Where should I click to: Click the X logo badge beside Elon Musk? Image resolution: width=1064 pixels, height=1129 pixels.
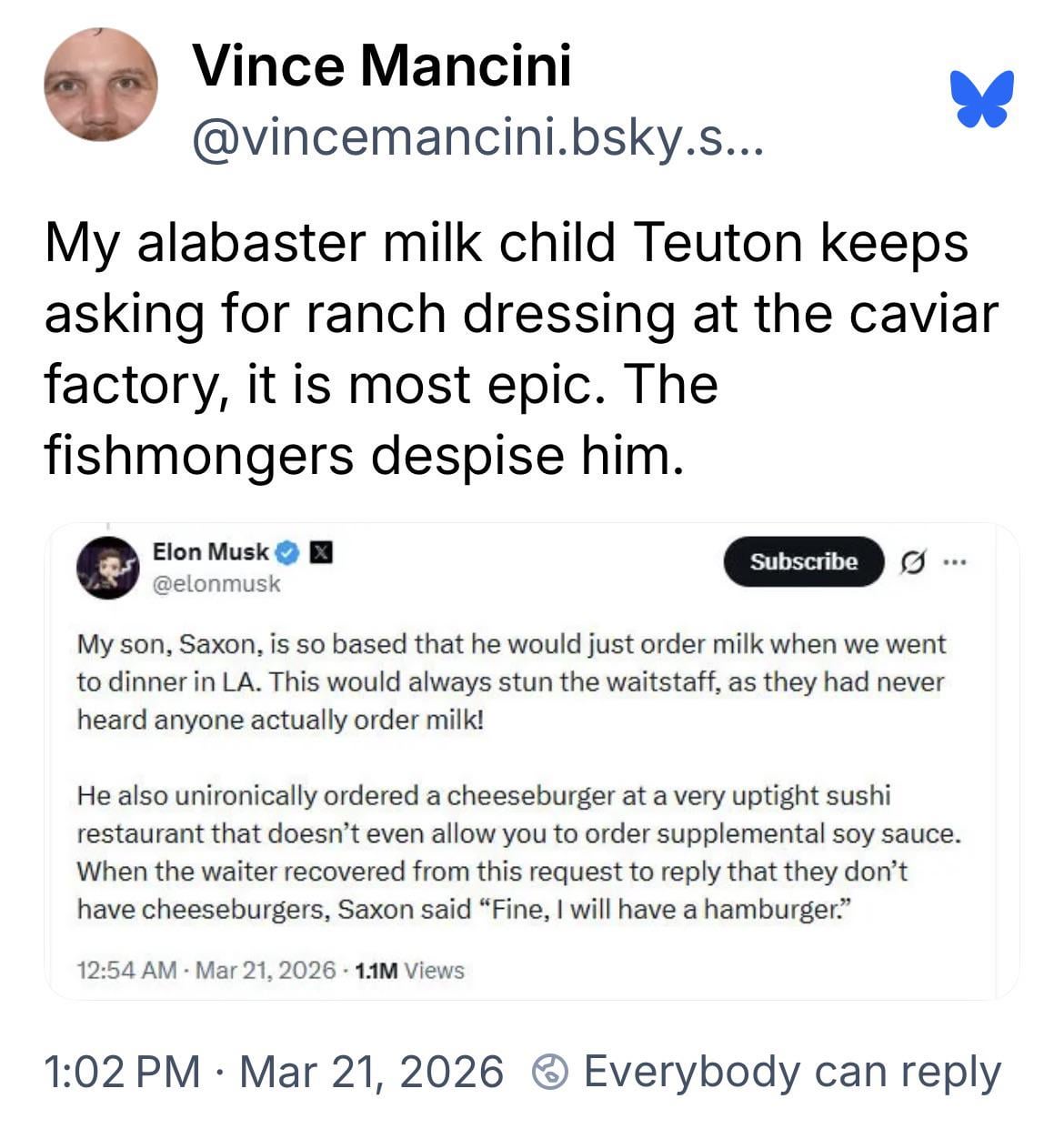[321, 551]
